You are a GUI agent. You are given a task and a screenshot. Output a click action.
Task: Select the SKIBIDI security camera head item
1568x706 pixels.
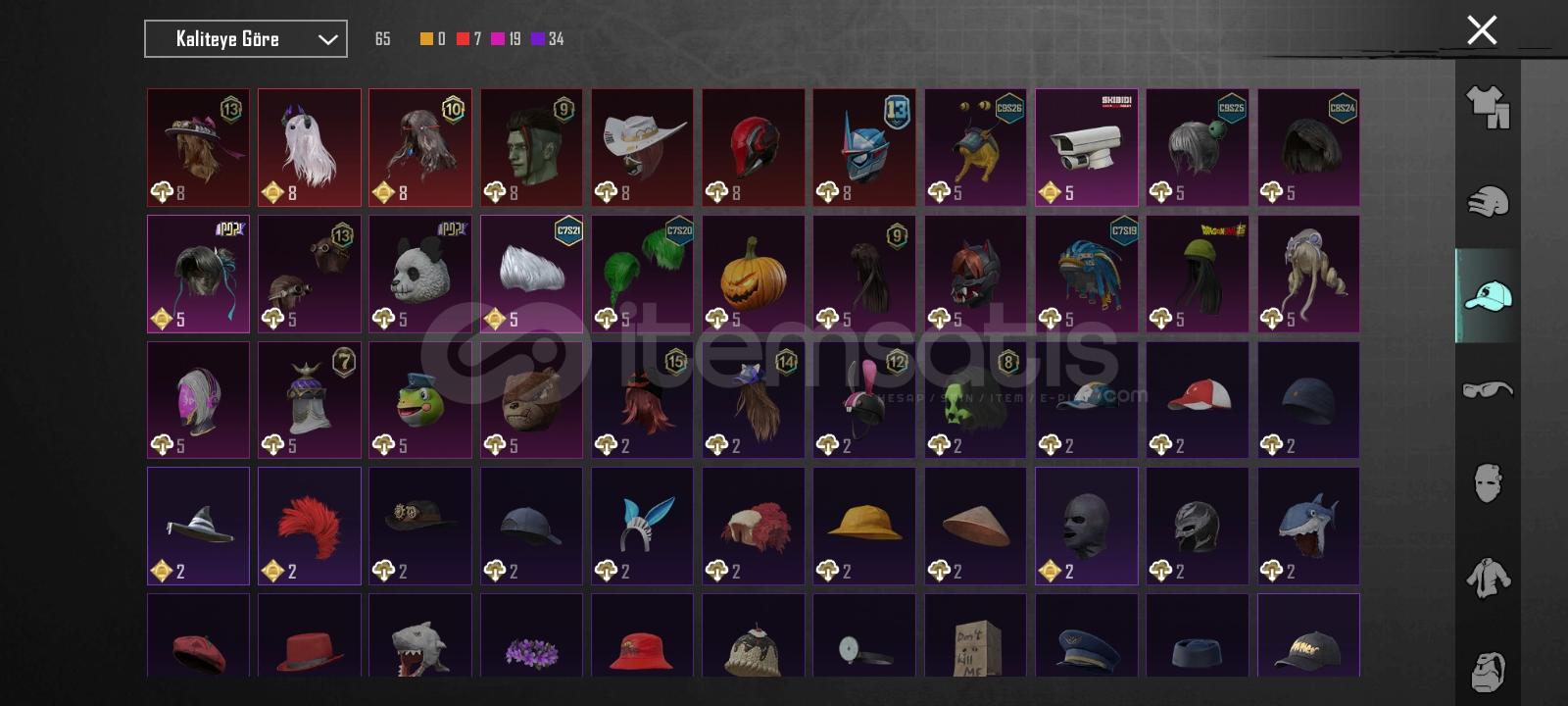pos(1086,148)
